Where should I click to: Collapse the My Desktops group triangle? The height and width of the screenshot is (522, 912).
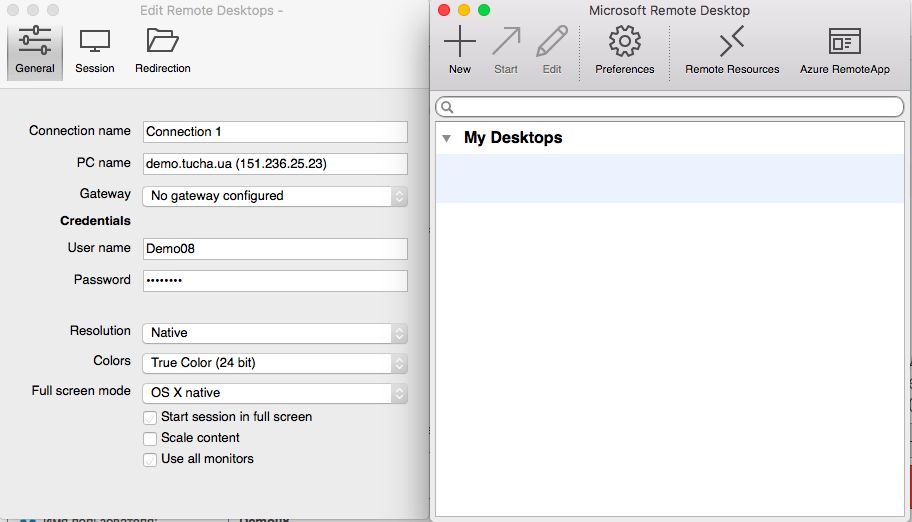[446, 138]
